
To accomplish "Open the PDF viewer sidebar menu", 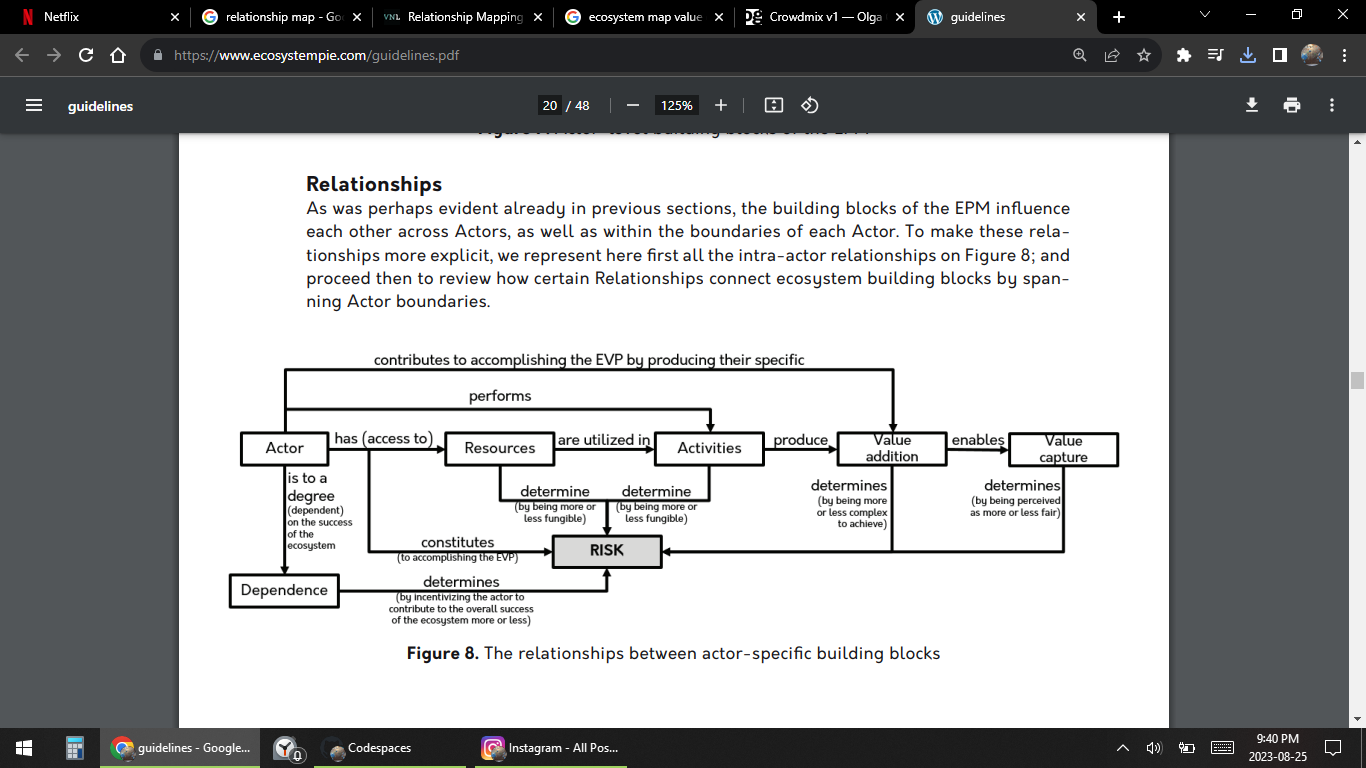I will click(34, 105).
